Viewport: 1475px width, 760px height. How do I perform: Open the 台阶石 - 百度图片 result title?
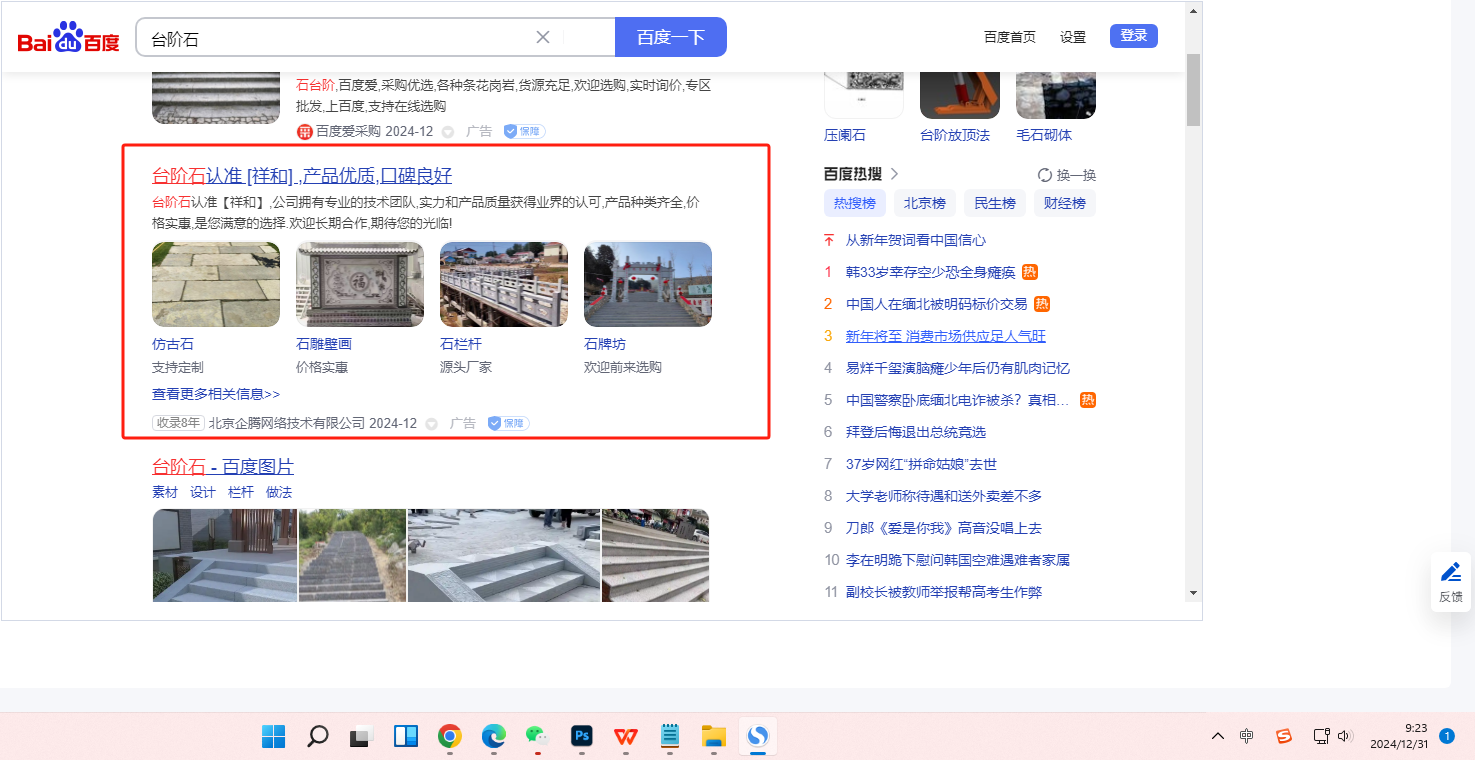223,467
